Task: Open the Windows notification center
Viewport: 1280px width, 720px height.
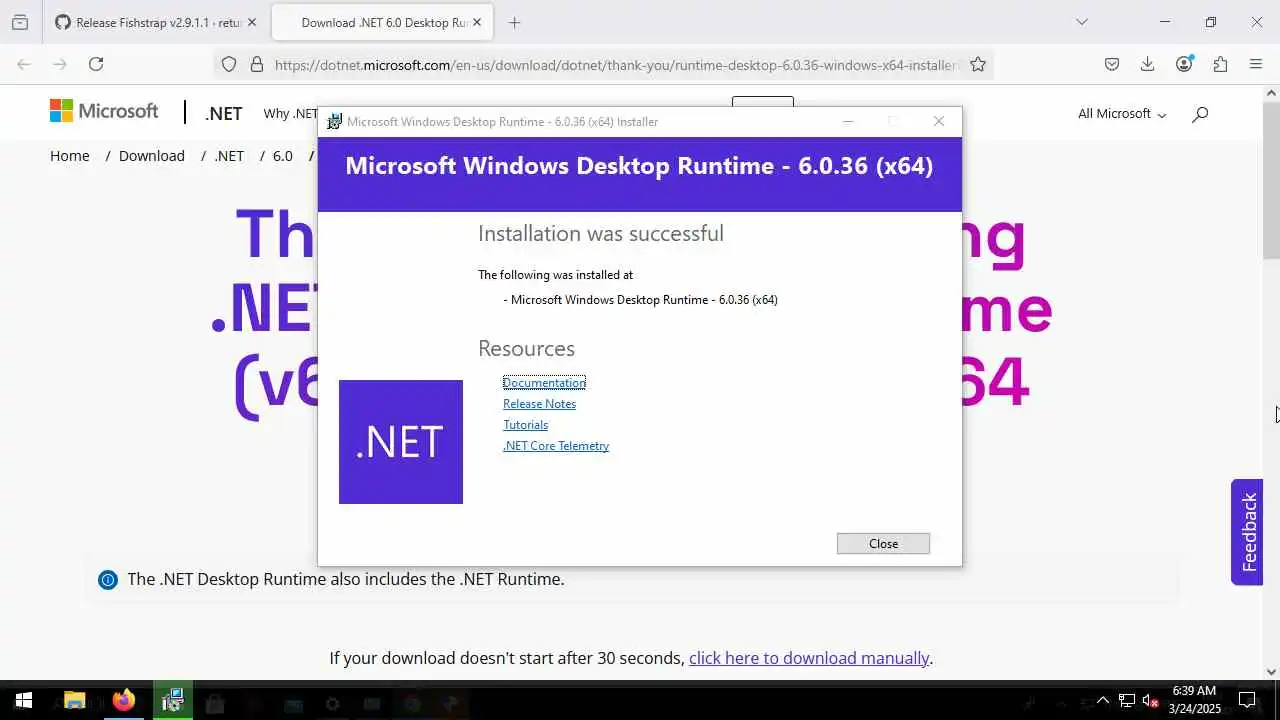Action: [1247, 701]
